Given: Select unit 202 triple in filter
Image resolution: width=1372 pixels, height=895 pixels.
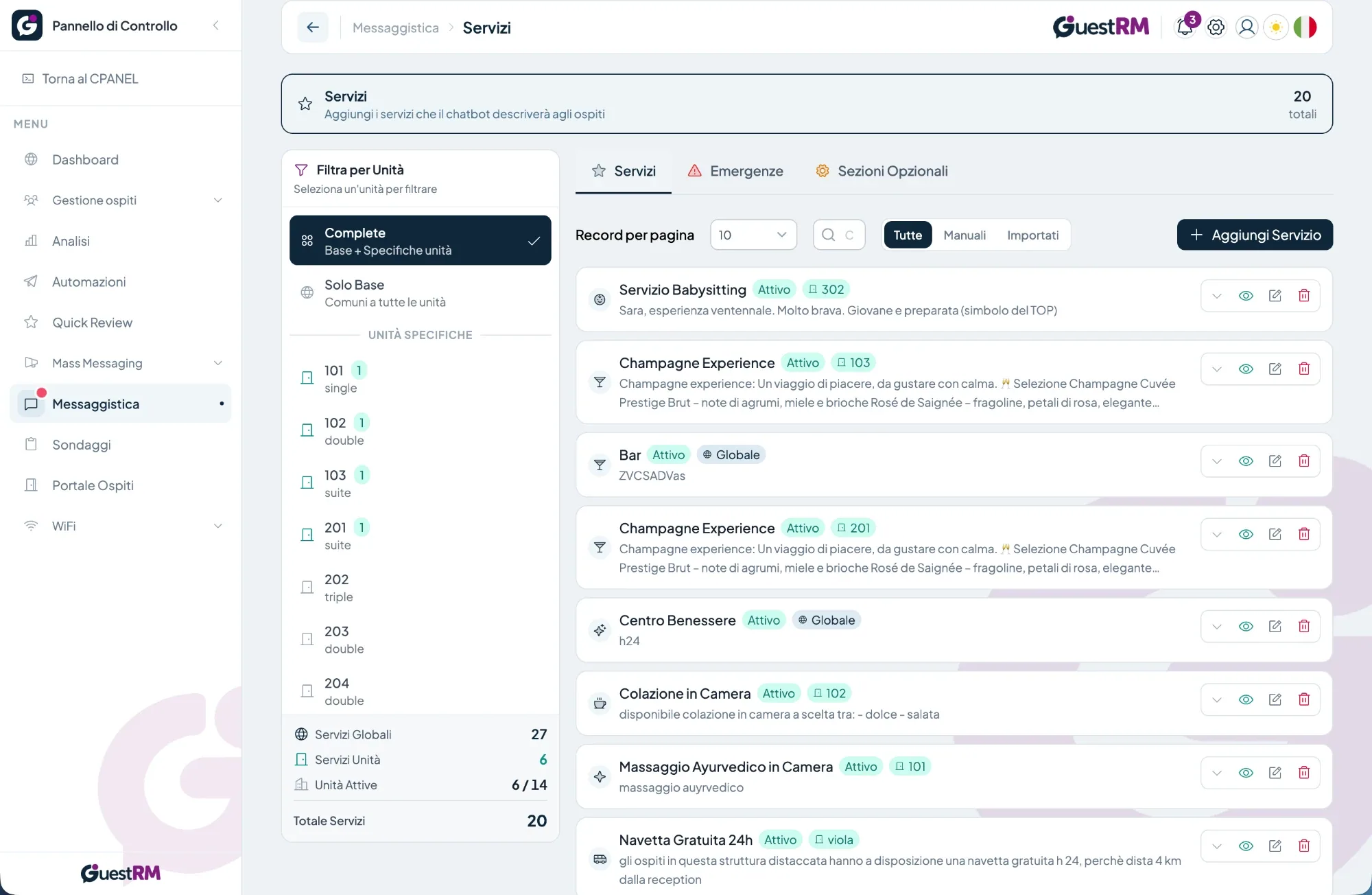Looking at the screenshot, I should (421, 588).
